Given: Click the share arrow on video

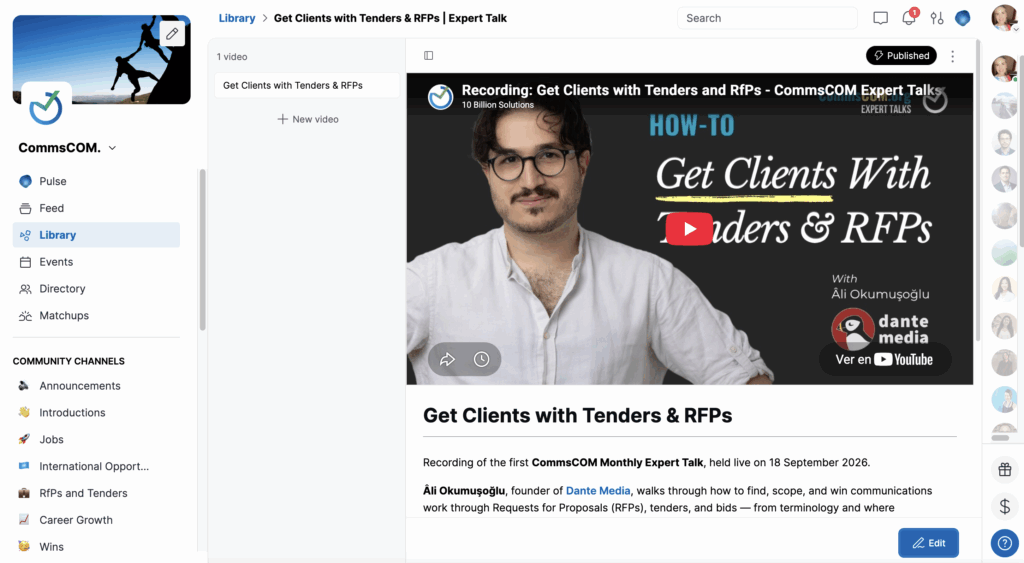Looking at the screenshot, I should tap(447, 359).
